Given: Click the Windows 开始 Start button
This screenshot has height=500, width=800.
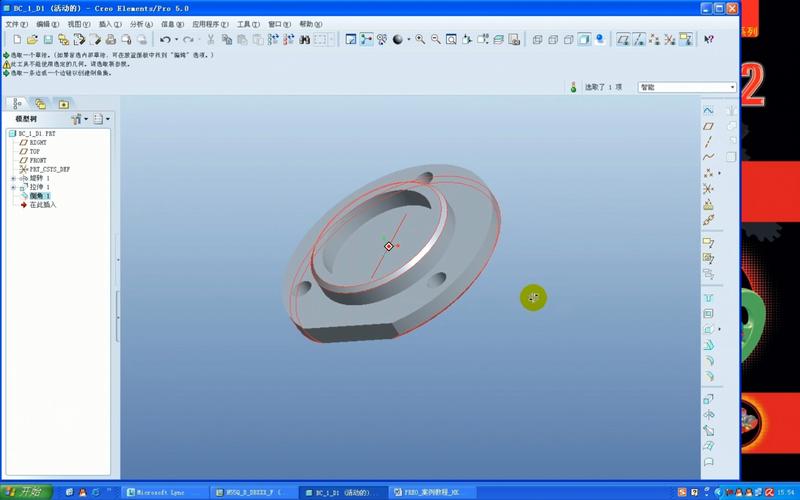Looking at the screenshot, I should 24,492.
